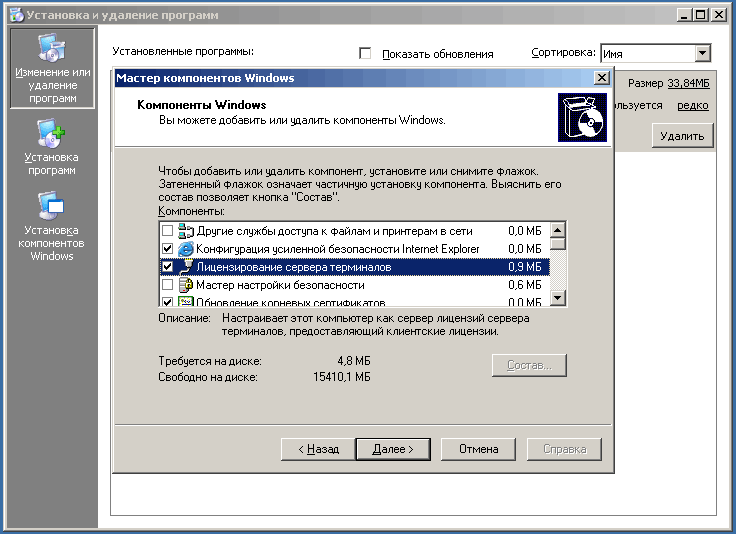Click the Справка button
Image resolution: width=736 pixels, height=534 pixels.
(564, 449)
